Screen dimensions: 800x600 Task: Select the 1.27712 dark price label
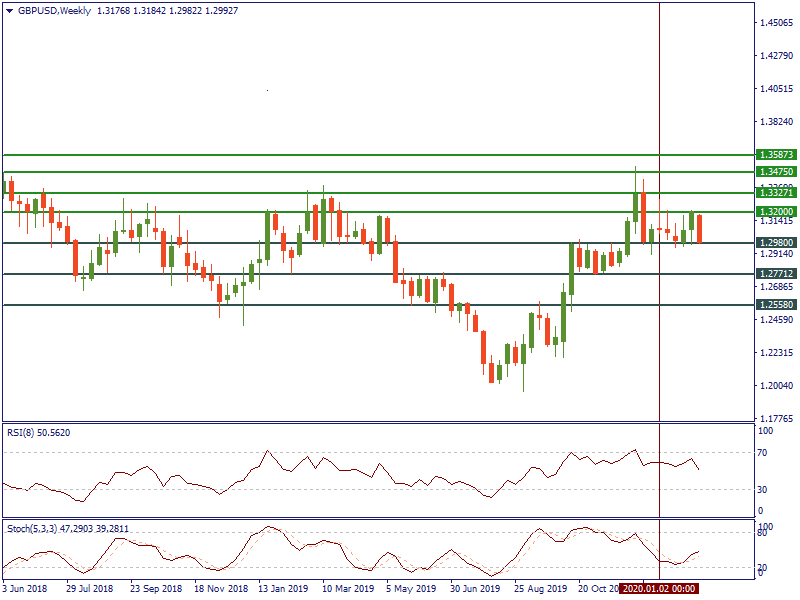(x=776, y=274)
